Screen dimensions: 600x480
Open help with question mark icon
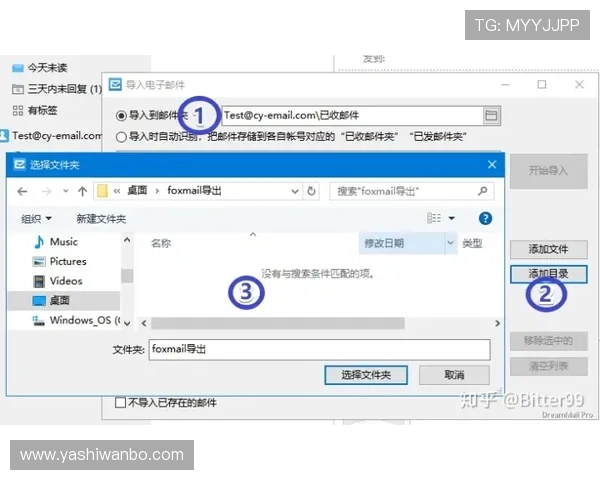tap(485, 219)
